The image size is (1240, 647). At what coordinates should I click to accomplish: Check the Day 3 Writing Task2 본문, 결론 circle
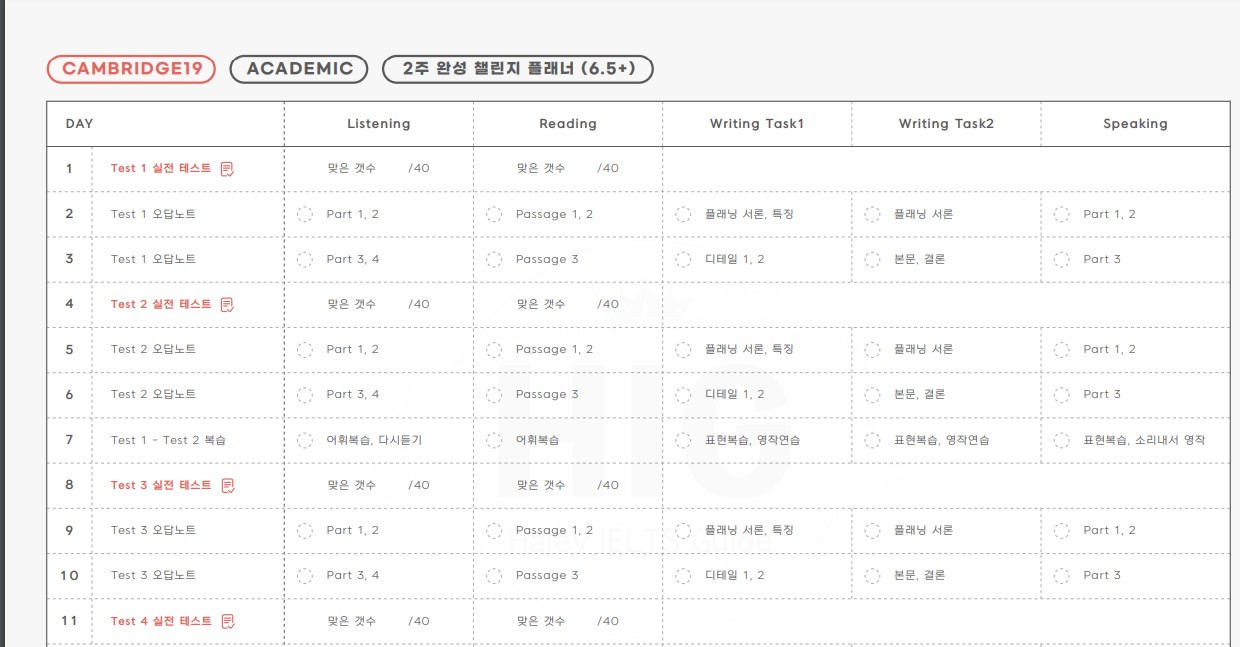[872, 259]
